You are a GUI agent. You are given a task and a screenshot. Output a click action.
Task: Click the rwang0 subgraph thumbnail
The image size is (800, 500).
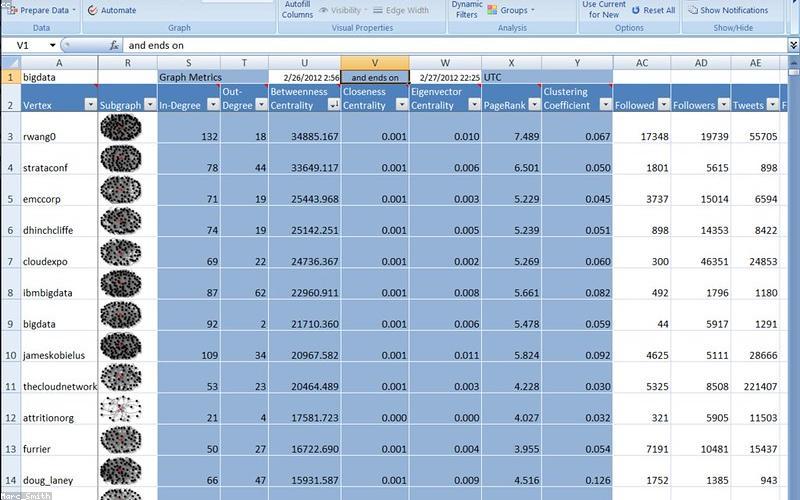(x=121, y=128)
